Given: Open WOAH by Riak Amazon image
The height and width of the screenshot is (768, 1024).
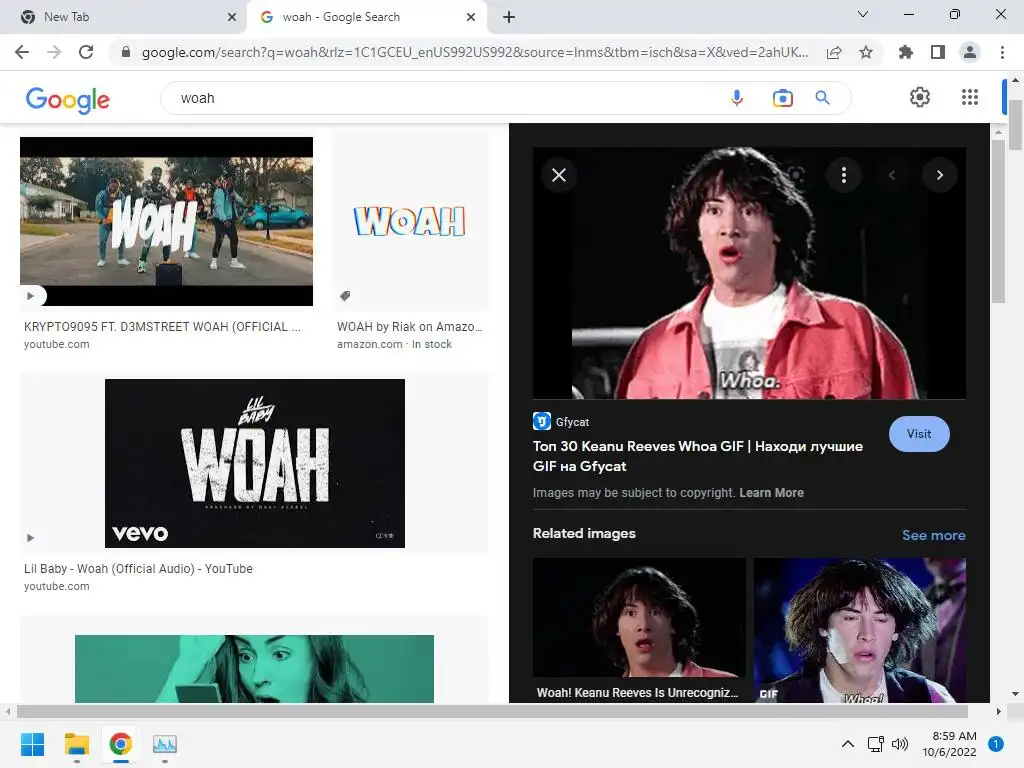Looking at the screenshot, I should tap(411, 221).
